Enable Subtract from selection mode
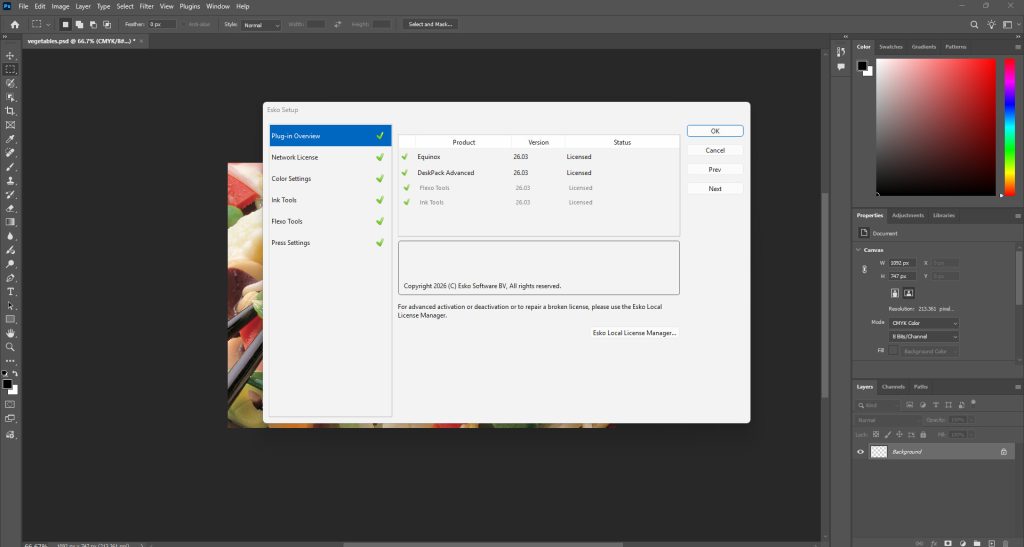The height and width of the screenshot is (547, 1024). pos(93,24)
